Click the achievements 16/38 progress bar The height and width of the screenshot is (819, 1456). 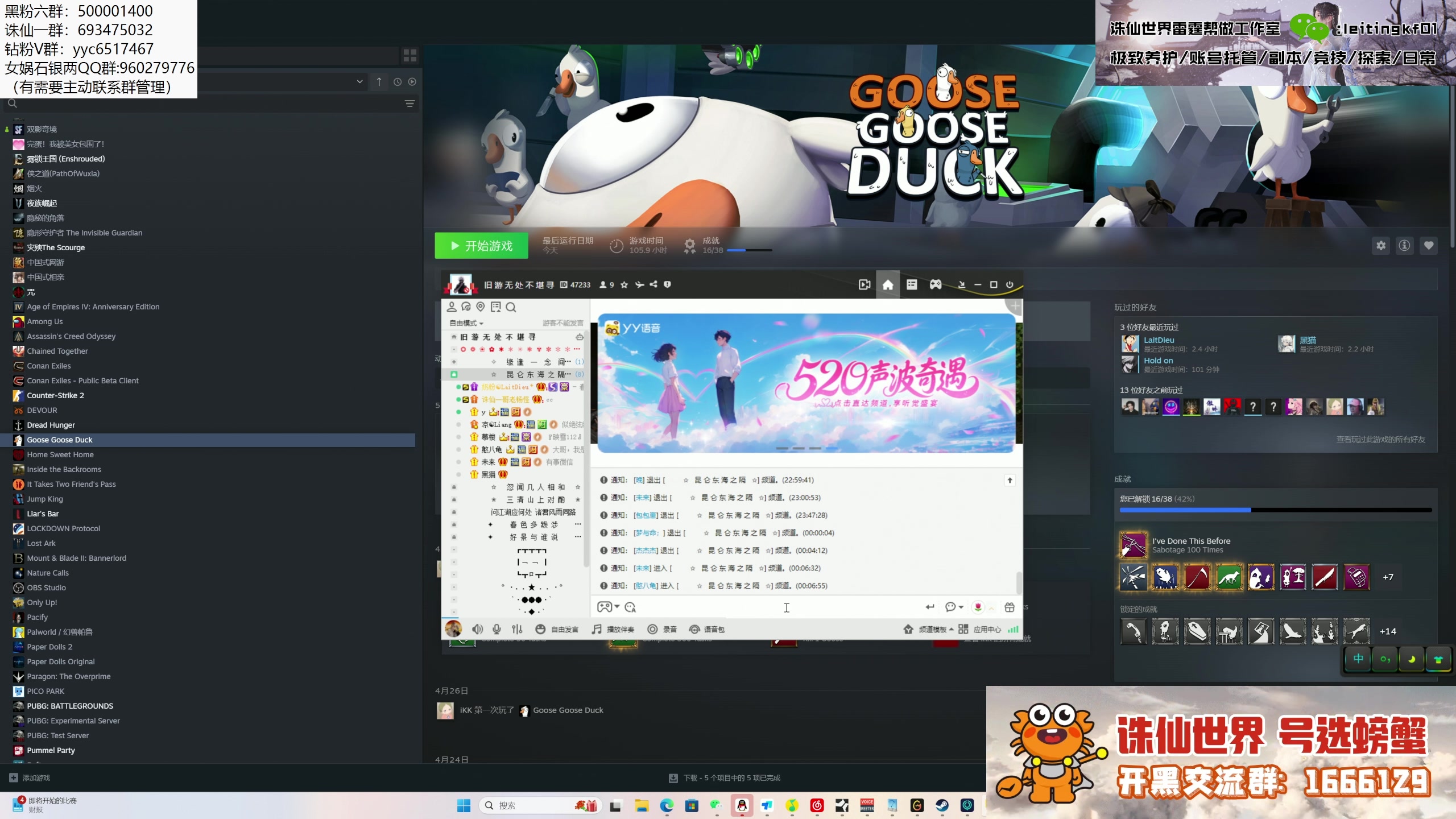[x=1275, y=510]
